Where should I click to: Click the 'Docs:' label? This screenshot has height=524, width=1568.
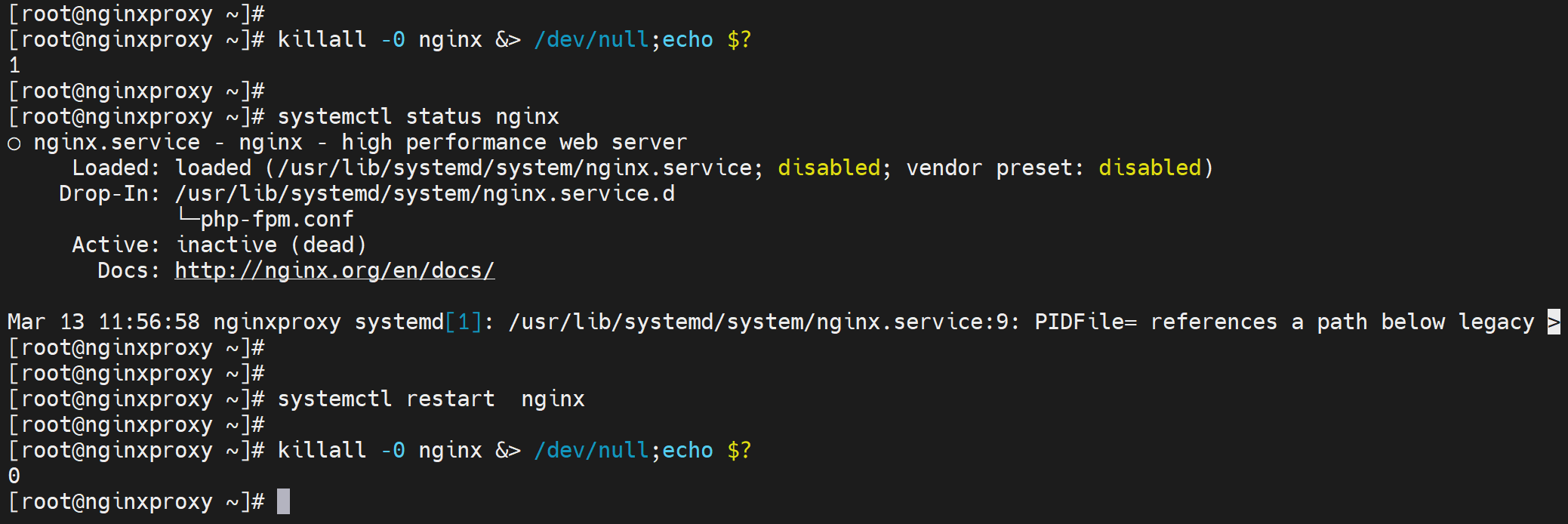129,270
